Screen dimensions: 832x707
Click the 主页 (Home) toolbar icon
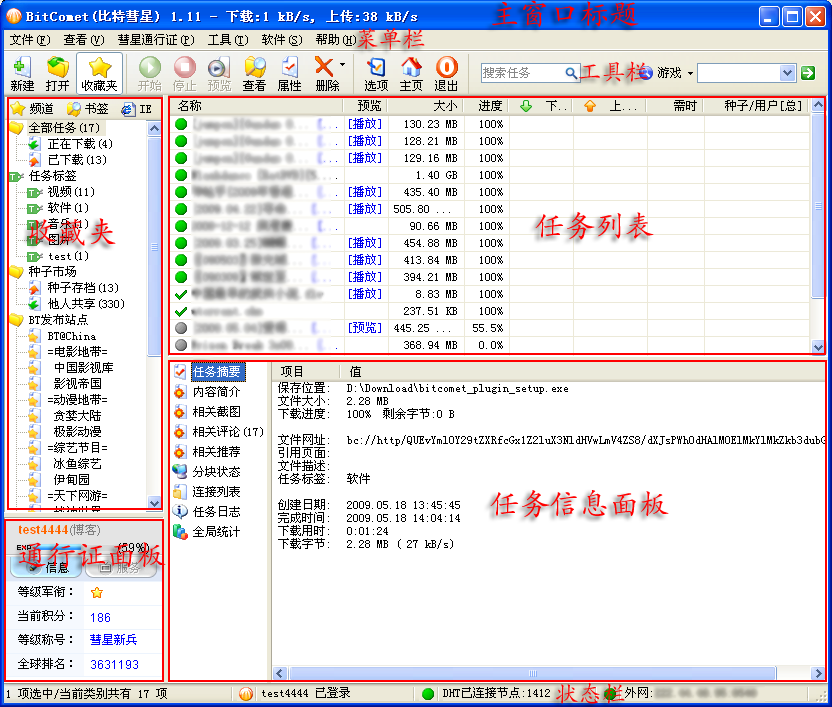[x=411, y=72]
